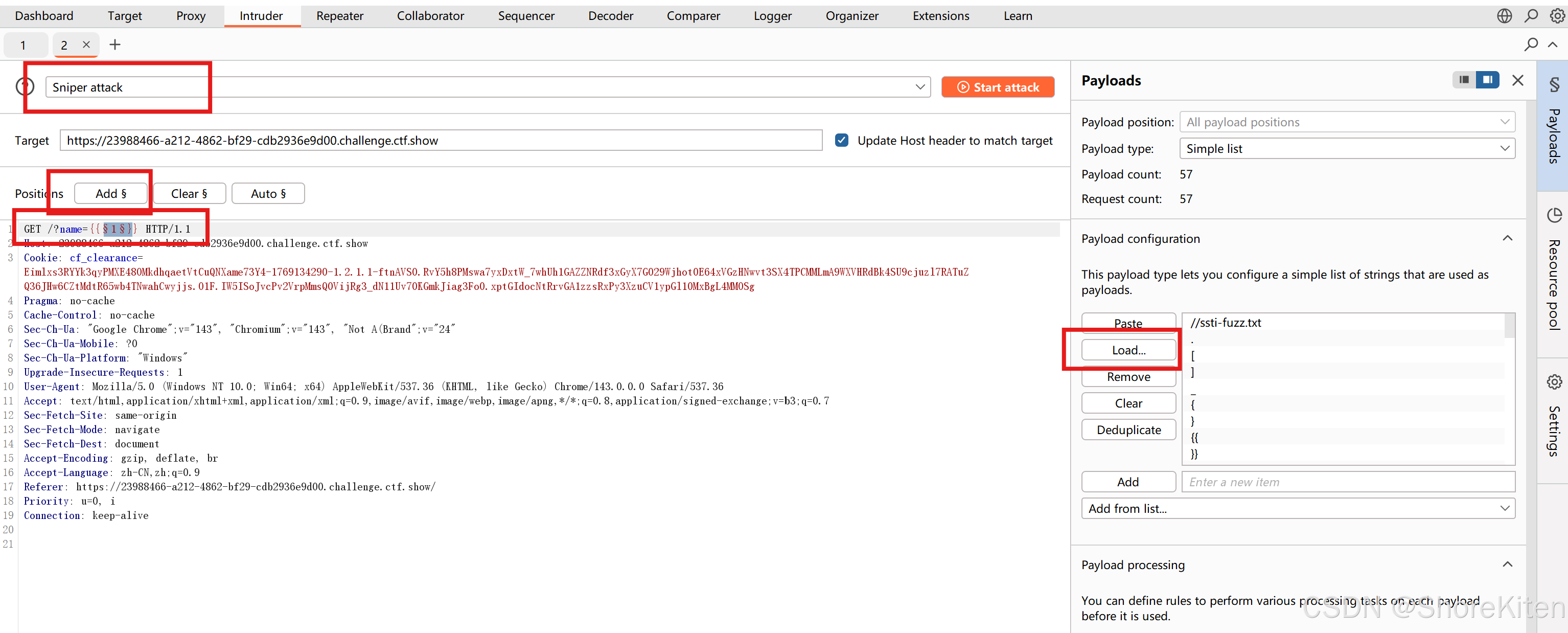This screenshot has width=1568, height=633.
Task: Uncheck Update Host header to match target
Action: (x=841, y=141)
